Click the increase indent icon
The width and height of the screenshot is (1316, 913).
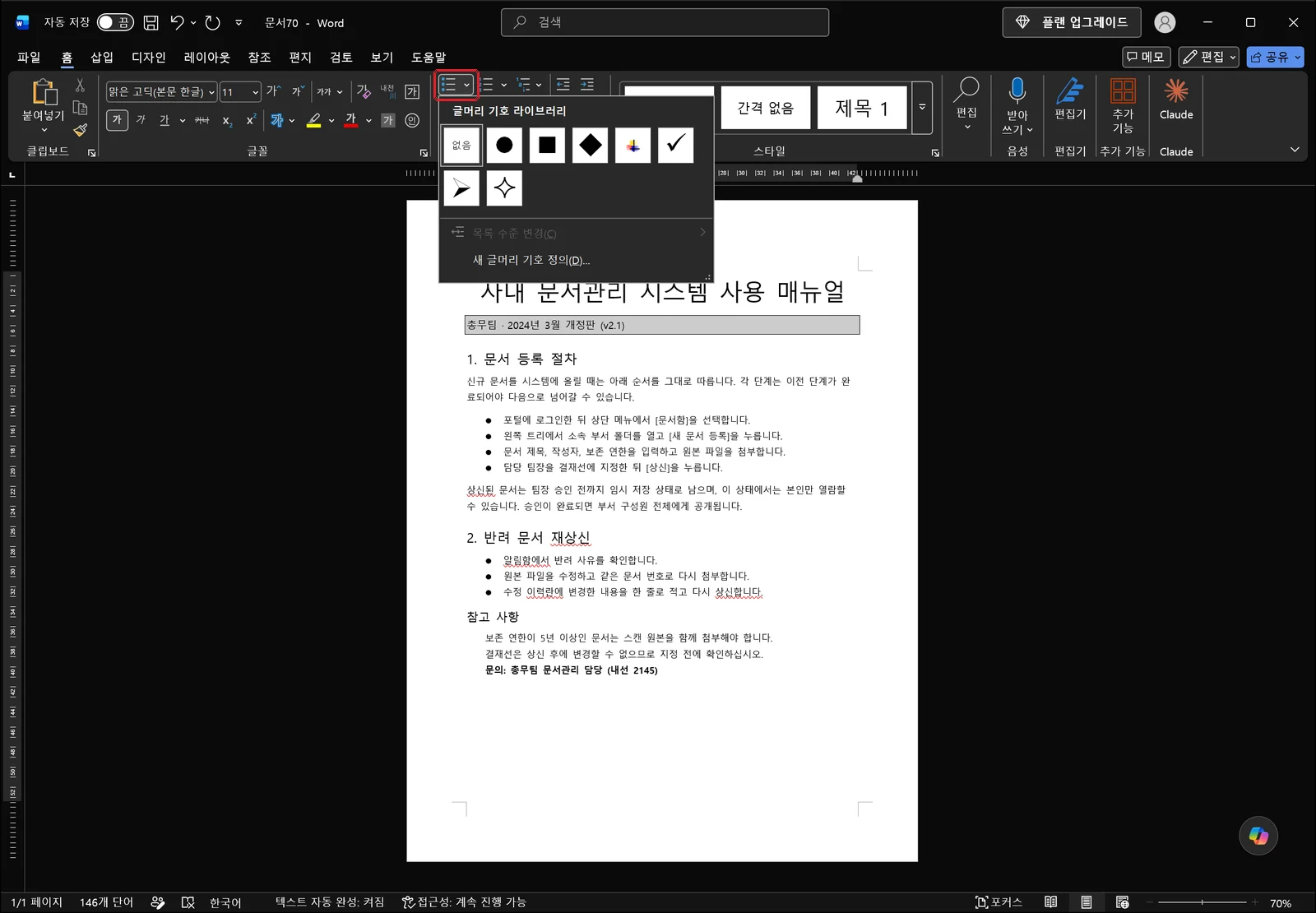pos(587,84)
